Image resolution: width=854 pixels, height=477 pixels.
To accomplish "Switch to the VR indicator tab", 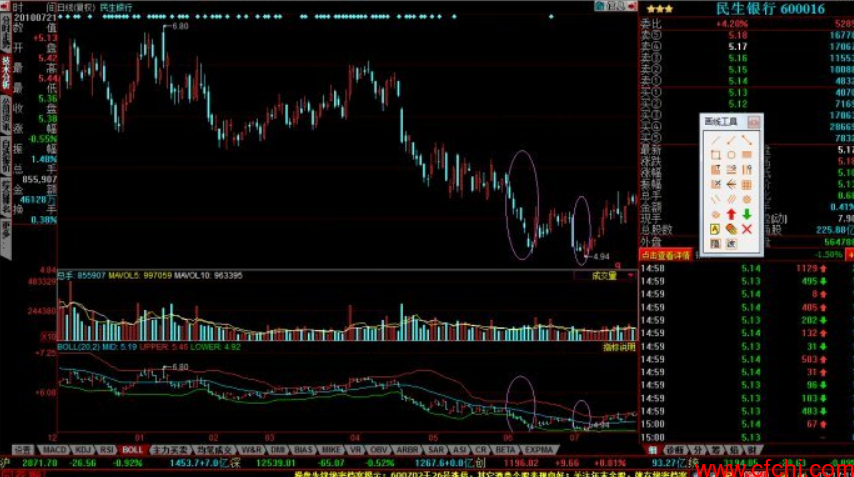I will coord(355,450).
